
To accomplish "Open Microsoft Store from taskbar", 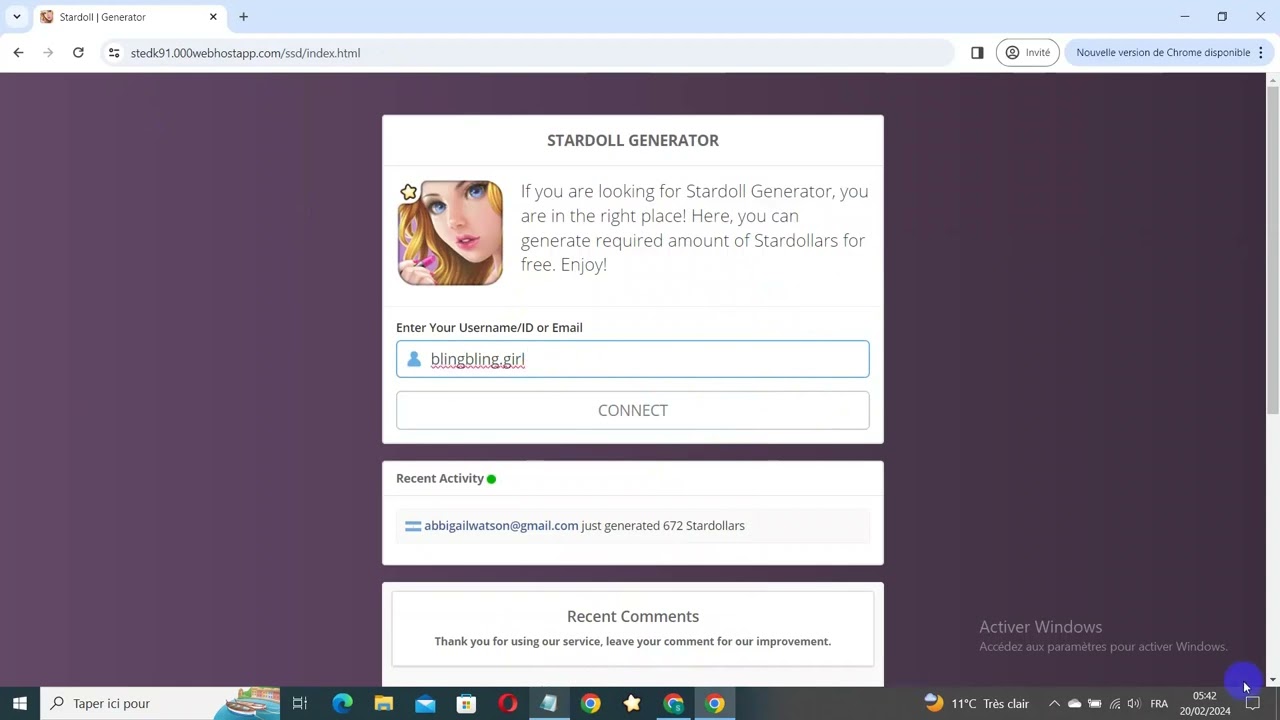I will click(x=466, y=704).
